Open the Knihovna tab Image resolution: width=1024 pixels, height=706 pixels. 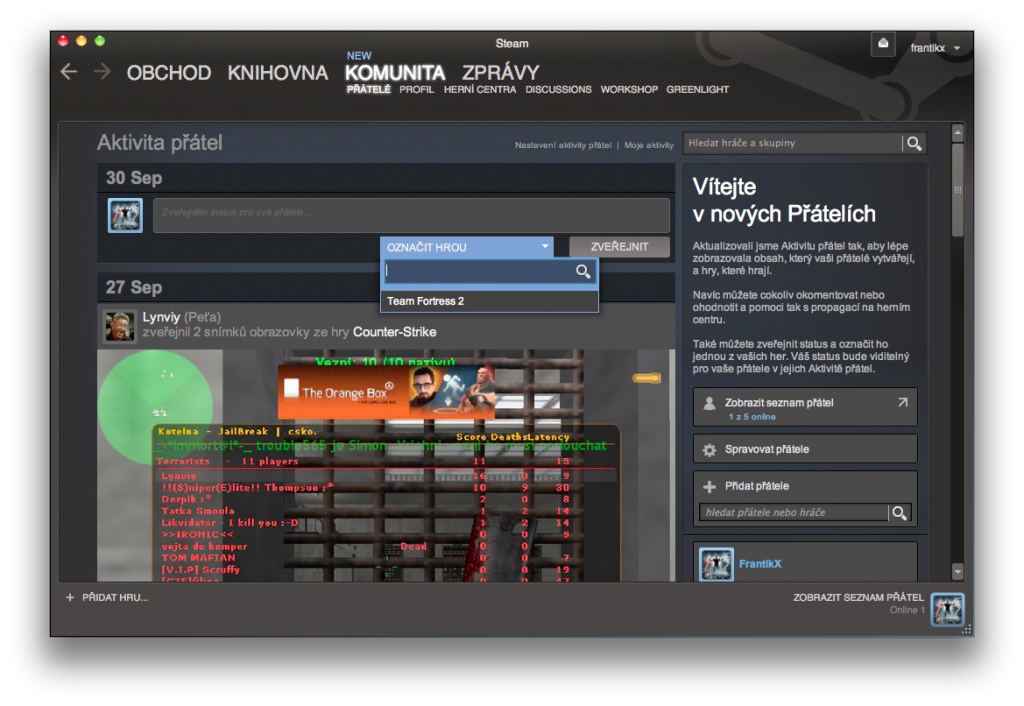(277, 73)
